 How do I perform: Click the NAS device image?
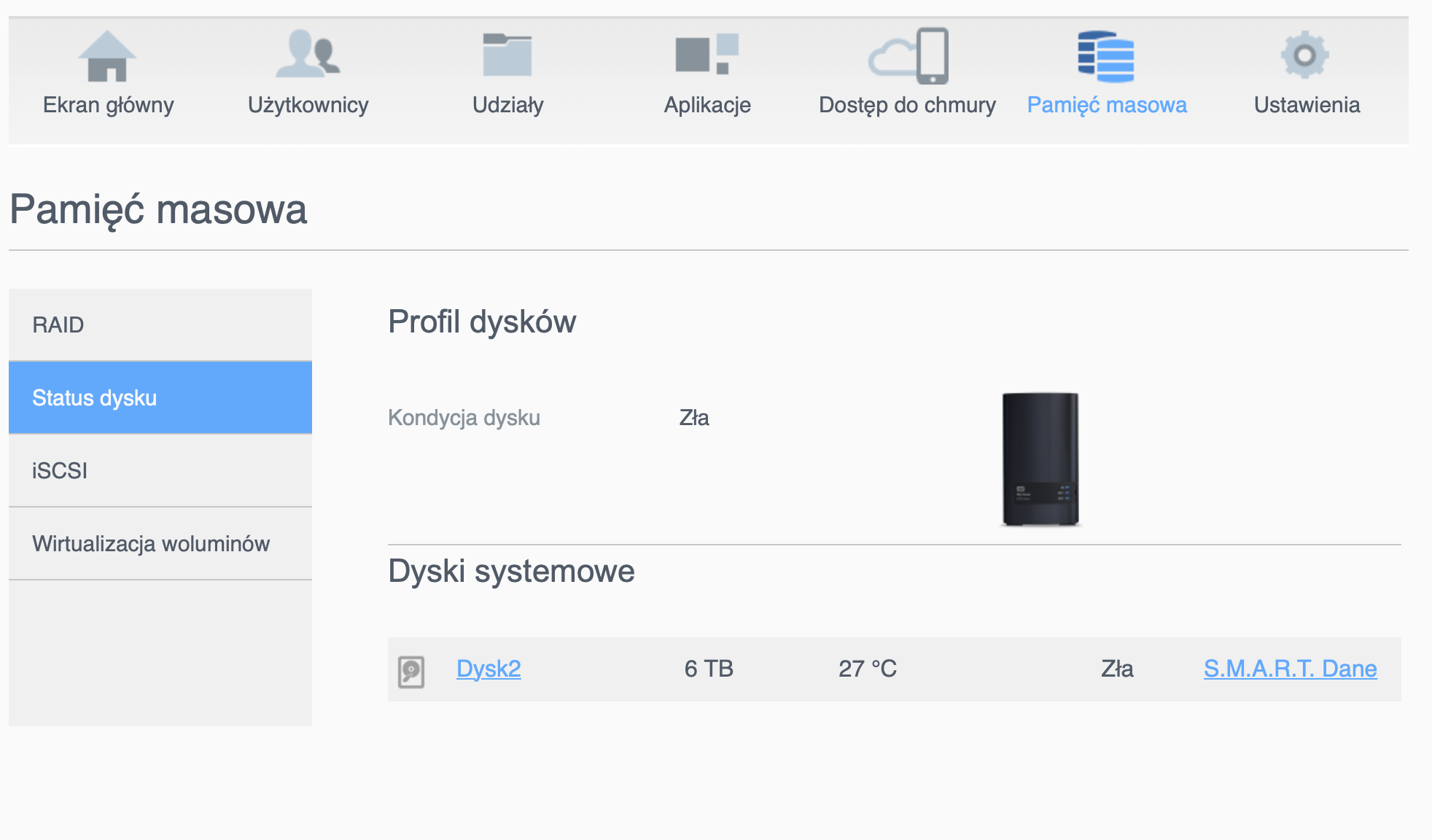1040,459
